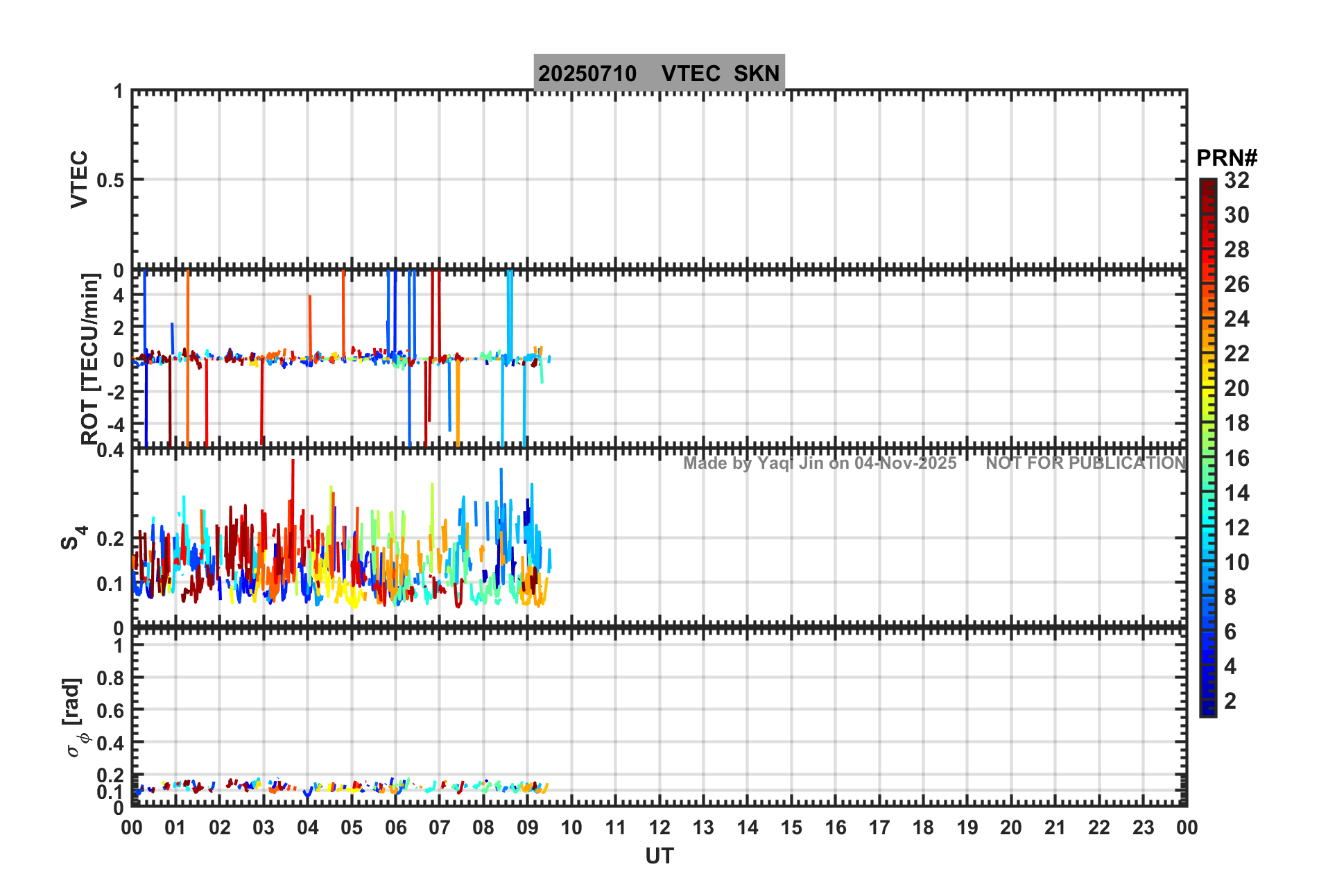
Task: Click x-axis tick label '23'
Action: pyautogui.click(x=1143, y=827)
